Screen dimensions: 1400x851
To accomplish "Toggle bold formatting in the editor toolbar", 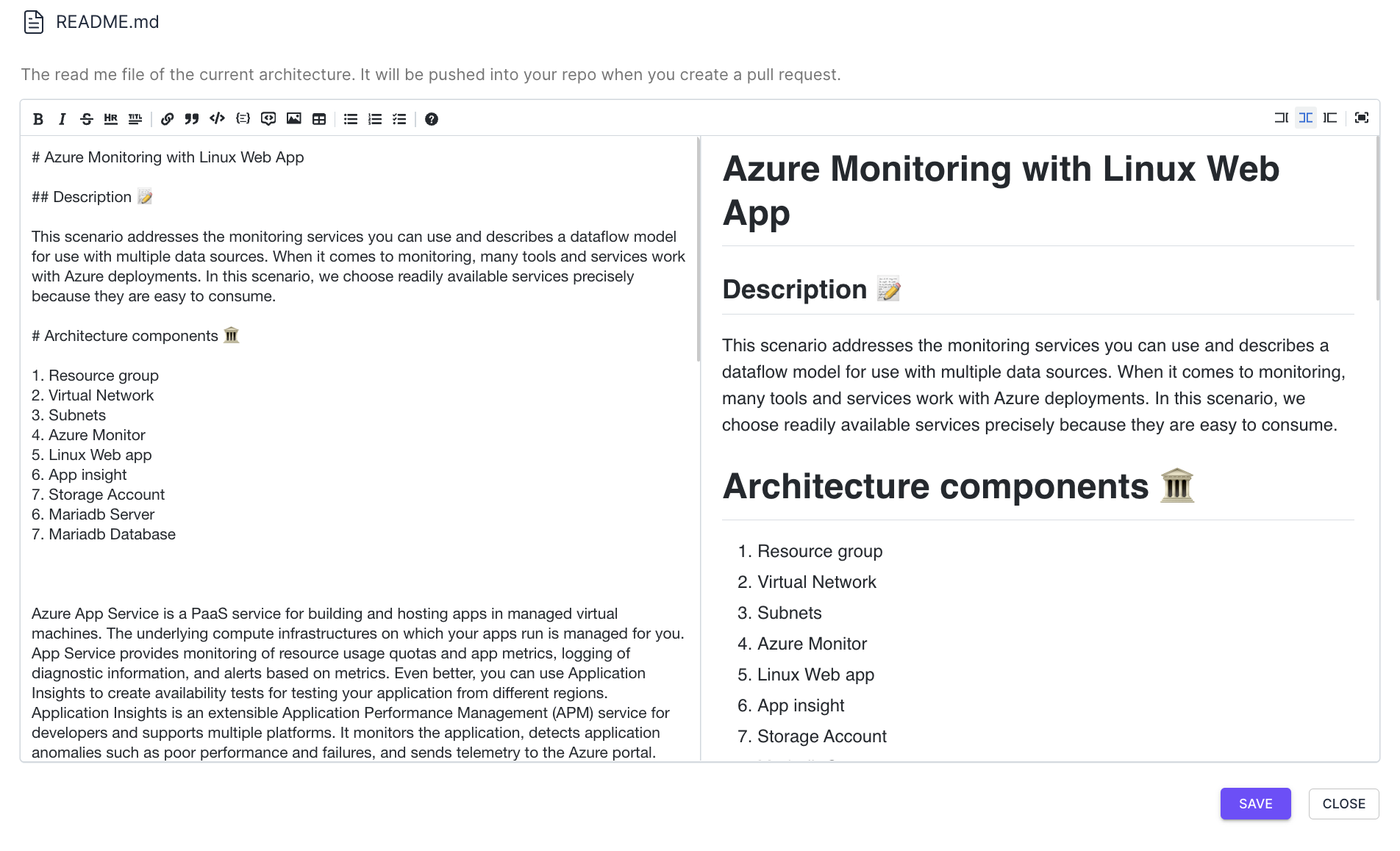I will (x=38, y=119).
